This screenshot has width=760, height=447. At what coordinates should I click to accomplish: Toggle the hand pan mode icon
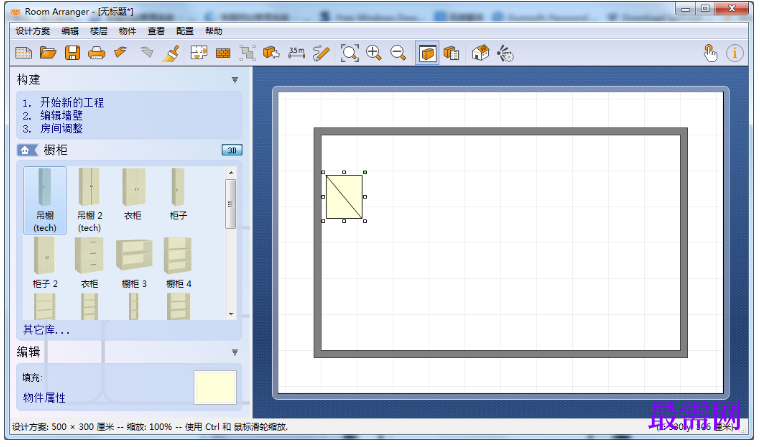(711, 52)
